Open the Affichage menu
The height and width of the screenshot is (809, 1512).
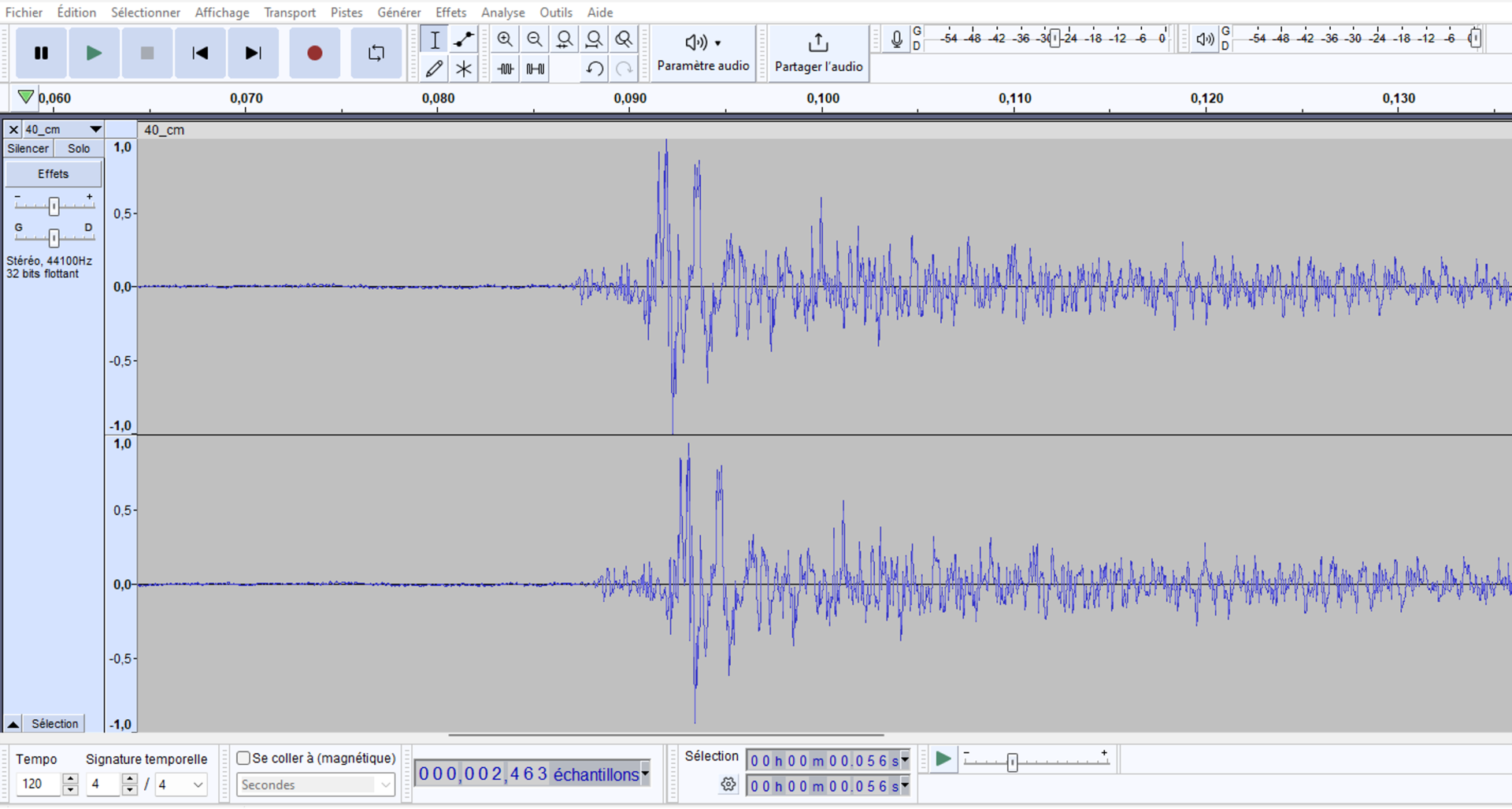(222, 12)
